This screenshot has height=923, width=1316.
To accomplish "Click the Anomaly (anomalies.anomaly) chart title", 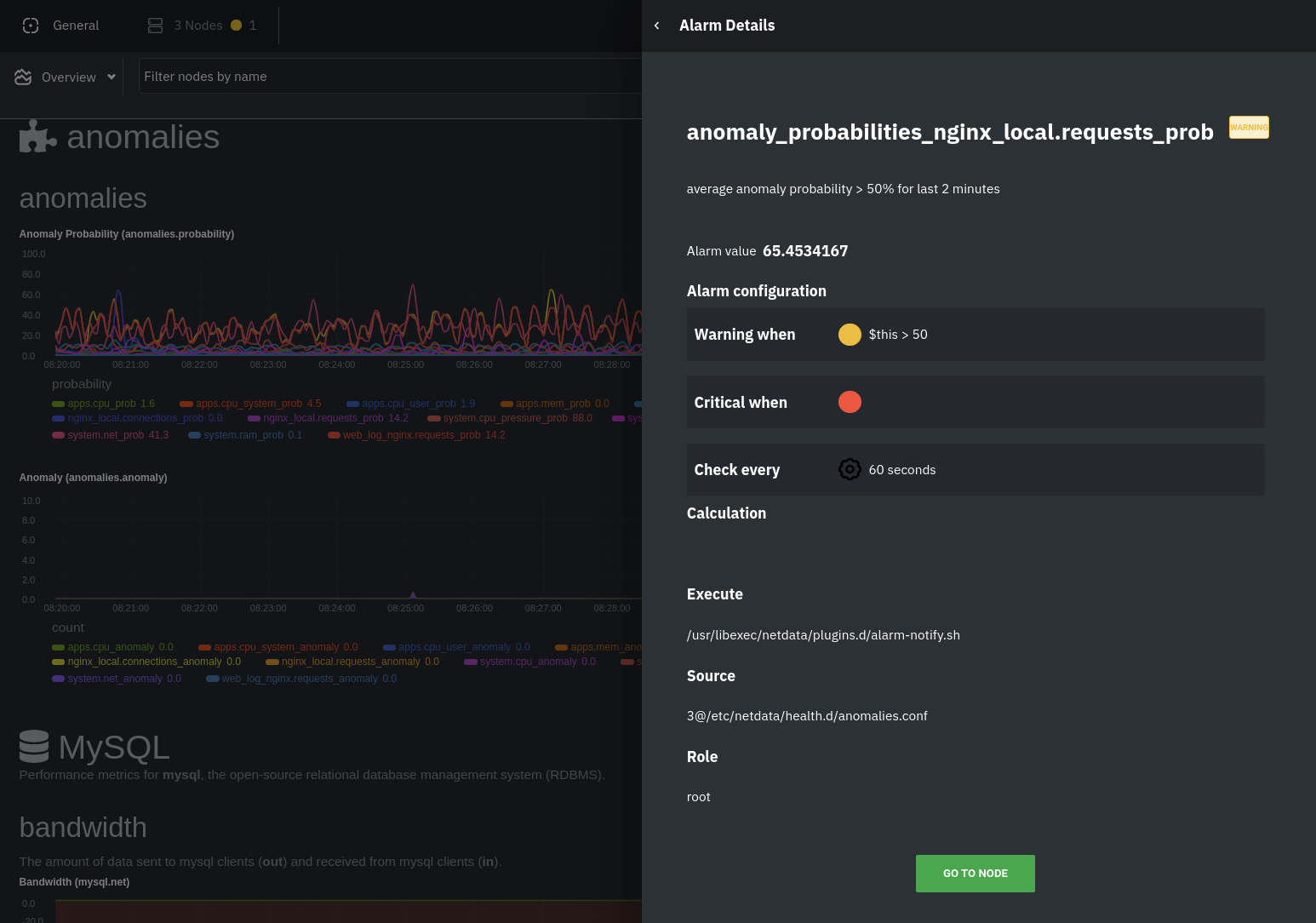I will tap(94, 478).
